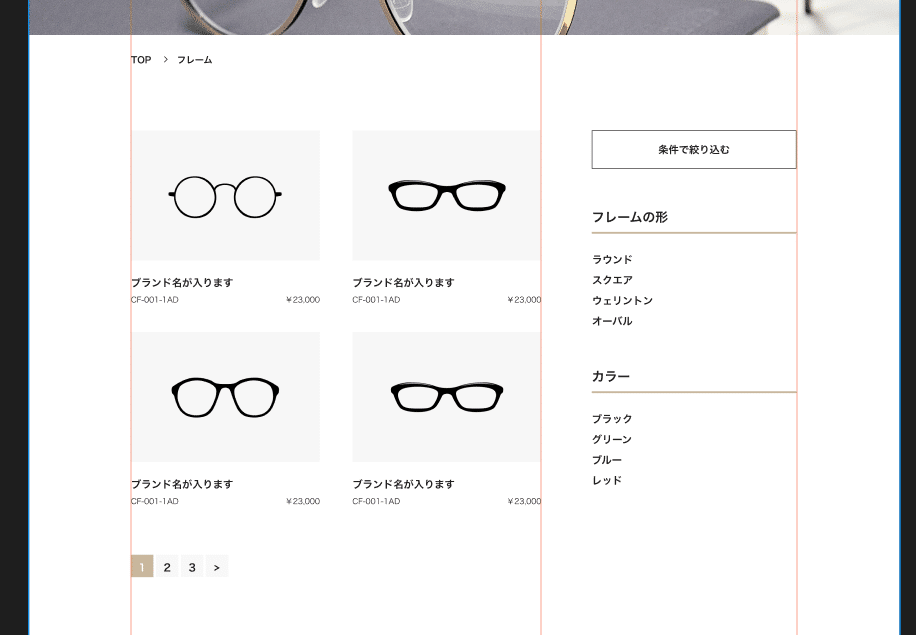Click CF-001-1AD code under Wellington glasses
The width and height of the screenshot is (916, 635).
pyautogui.click(x=155, y=501)
